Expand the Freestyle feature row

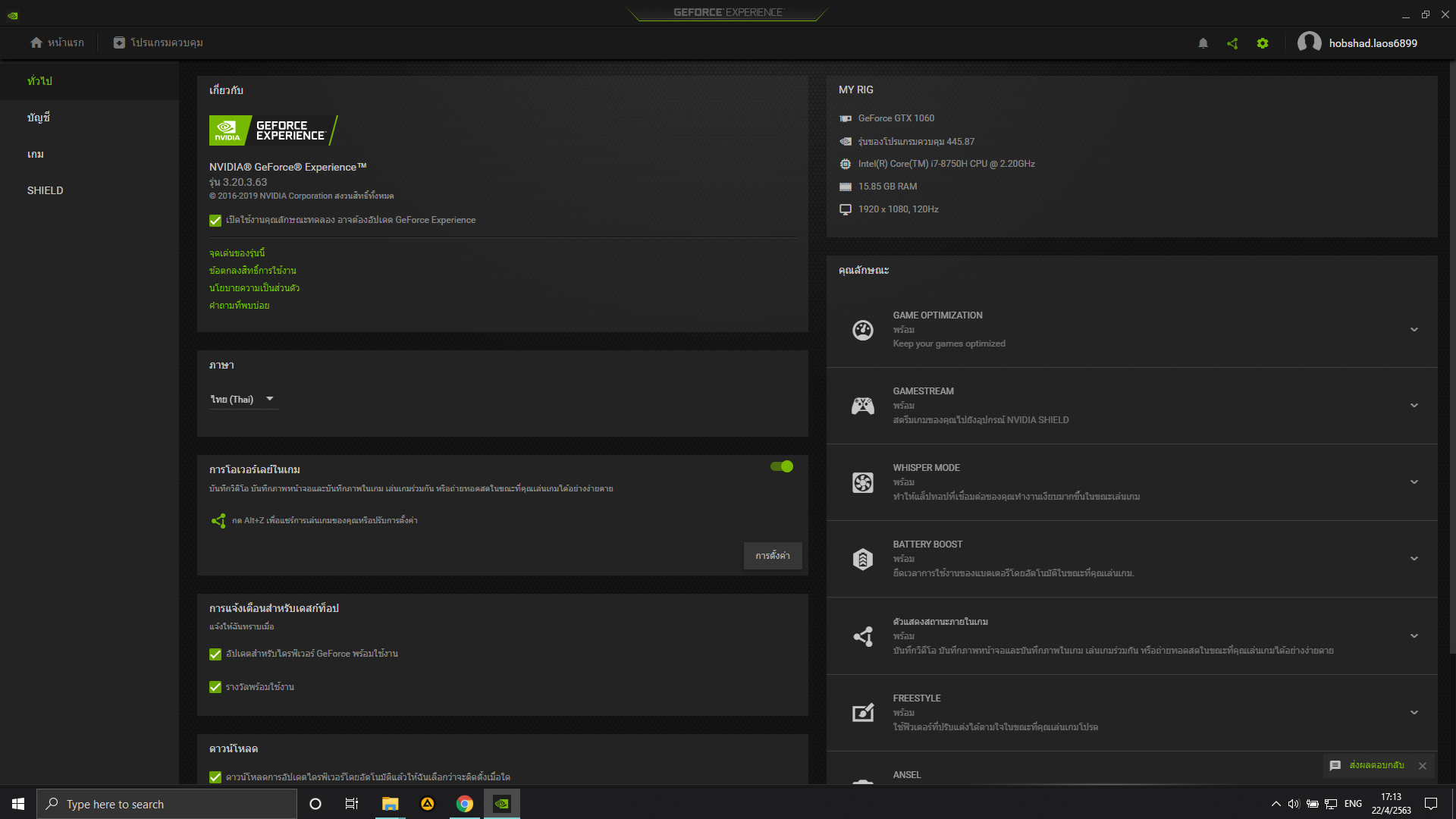click(1414, 713)
